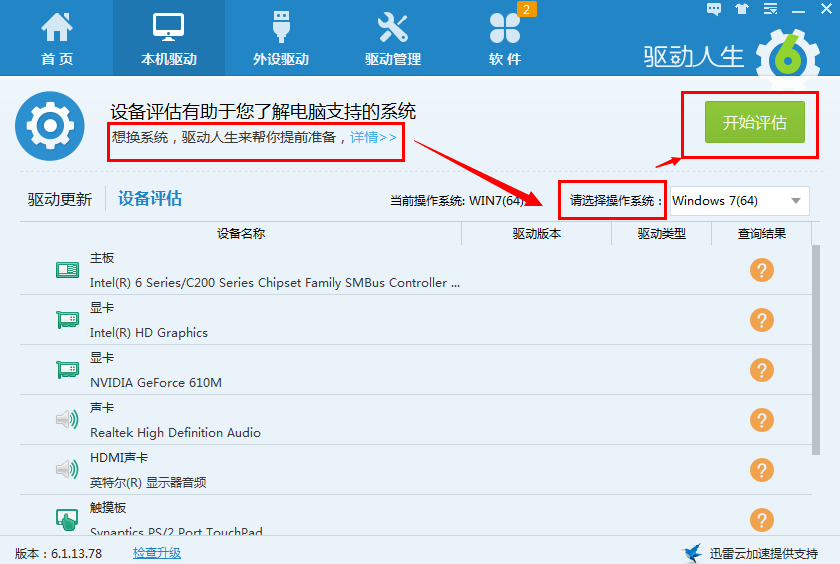Click question mark result for Intel HD Graphics
This screenshot has width=840, height=564.
pyautogui.click(x=762, y=320)
